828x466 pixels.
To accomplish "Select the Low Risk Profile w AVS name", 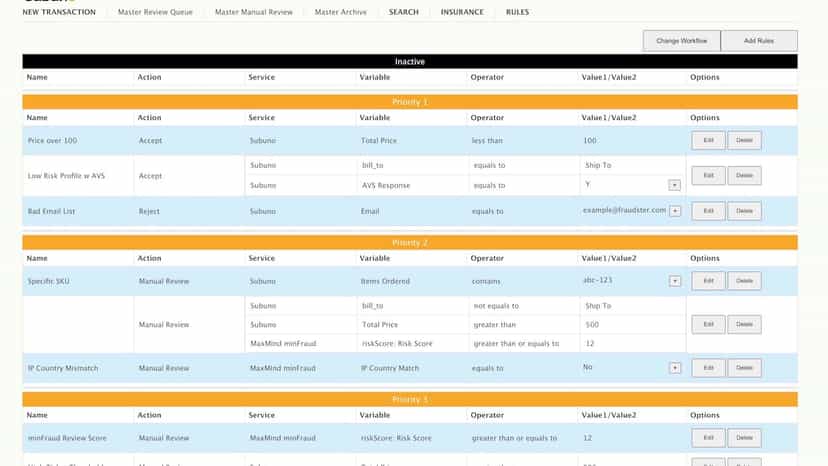I will (x=66, y=176).
